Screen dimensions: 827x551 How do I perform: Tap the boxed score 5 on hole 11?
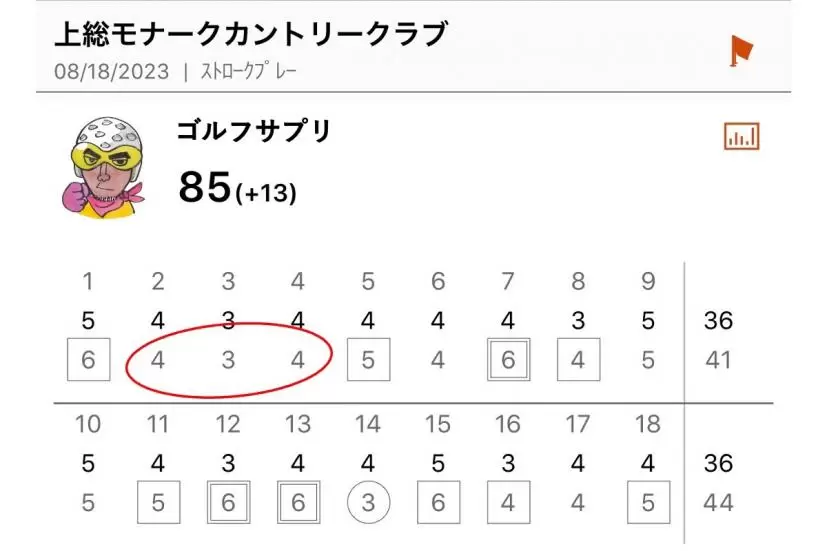(x=158, y=503)
